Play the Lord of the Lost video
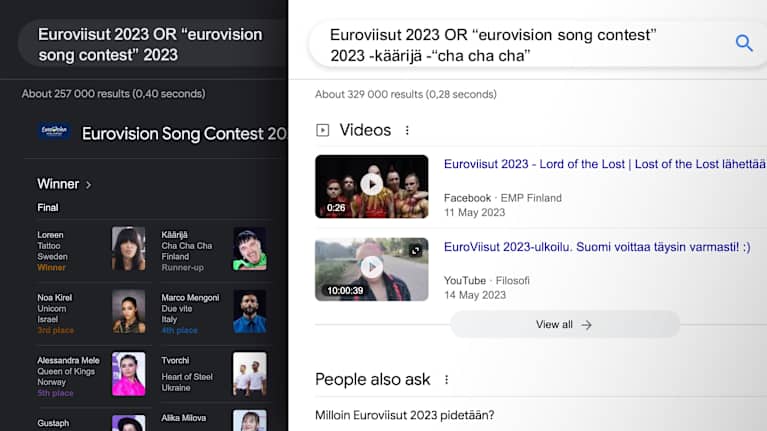767x431 pixels. click(x=371, y=185)
